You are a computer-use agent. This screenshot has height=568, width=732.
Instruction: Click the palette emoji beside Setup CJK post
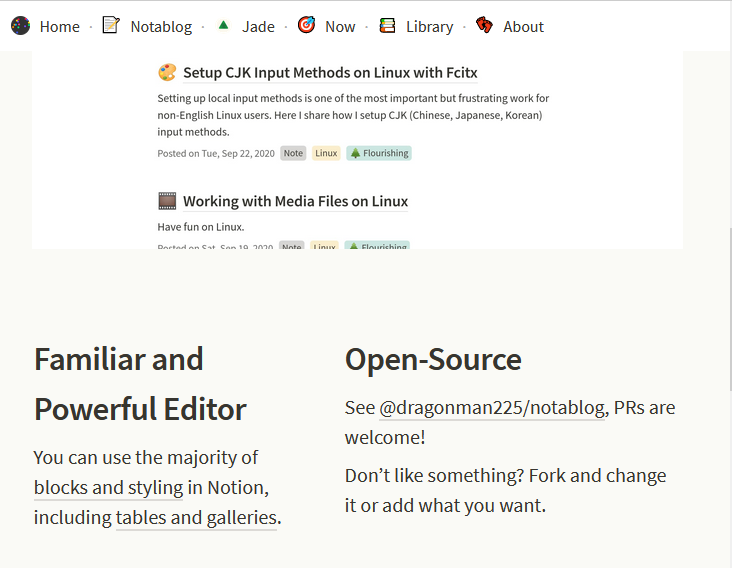coord(167,72)
